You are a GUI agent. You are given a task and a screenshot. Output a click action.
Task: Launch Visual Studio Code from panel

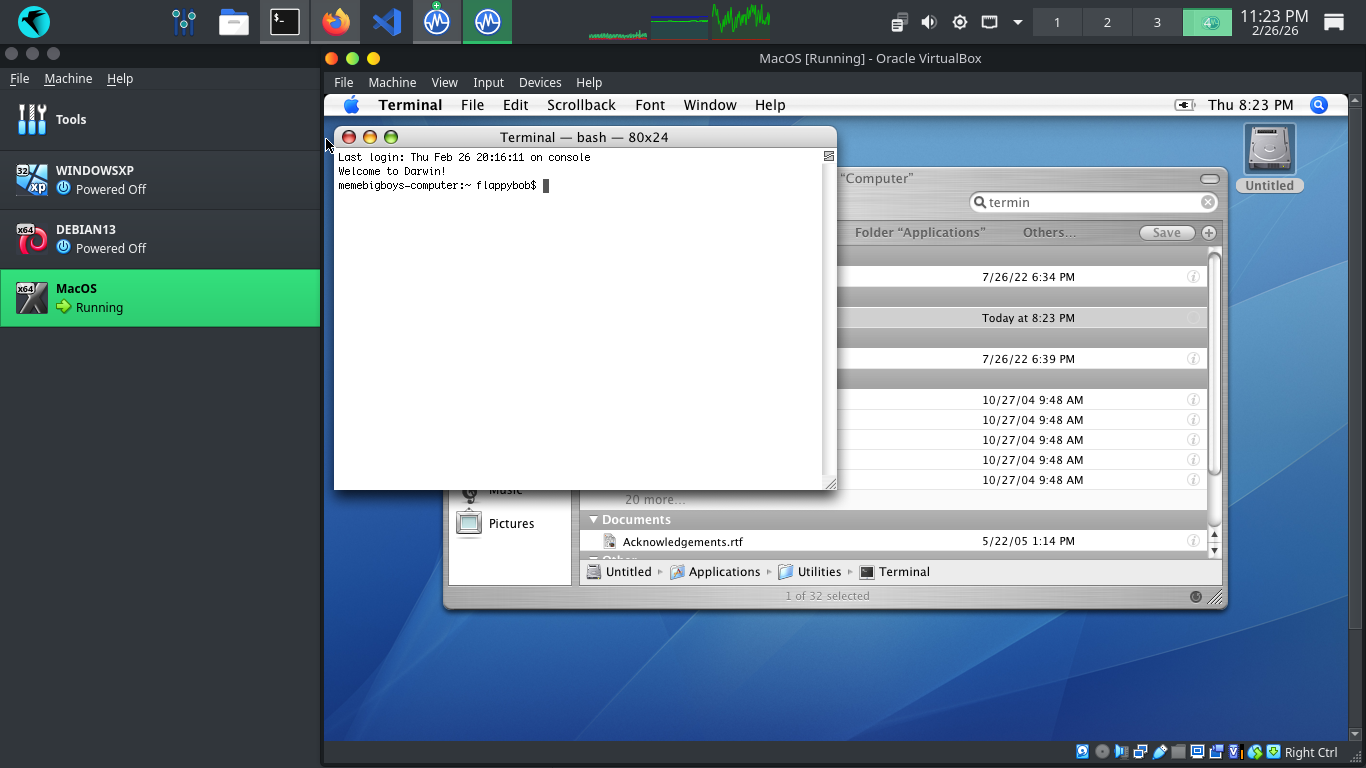[x=387, y=22]
